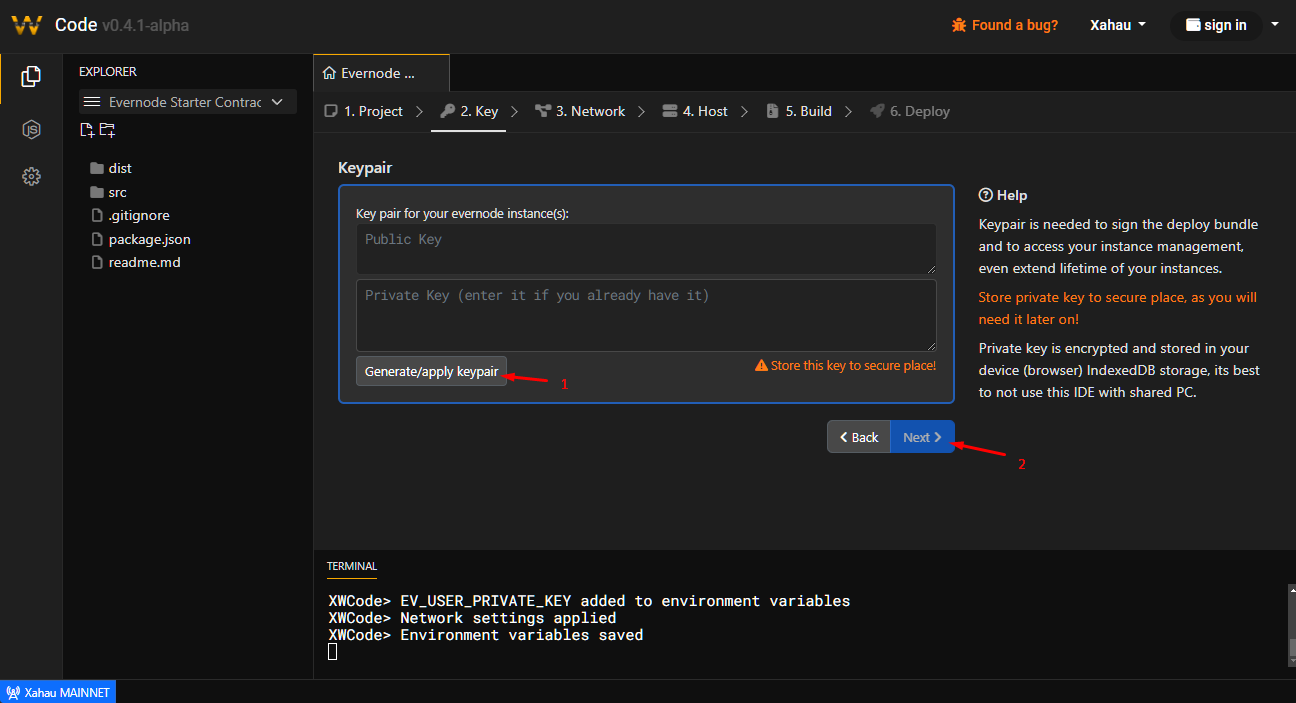Select the Evernode editor tab
The image size is (1296, 703).
[x=381, y=73]
